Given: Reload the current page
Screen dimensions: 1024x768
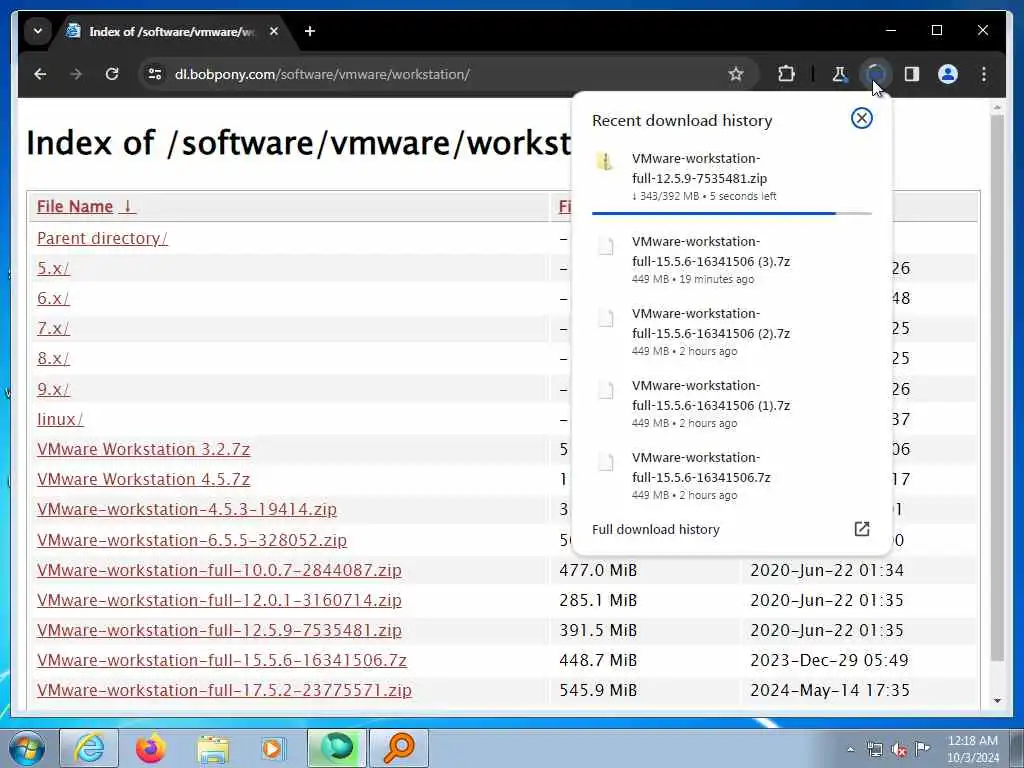Looking at the screenshot, I should point(112,74).
